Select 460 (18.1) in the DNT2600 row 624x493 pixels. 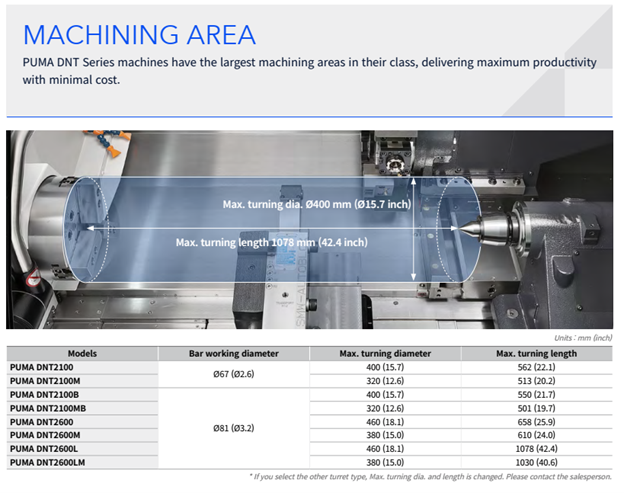click(385, 422)
